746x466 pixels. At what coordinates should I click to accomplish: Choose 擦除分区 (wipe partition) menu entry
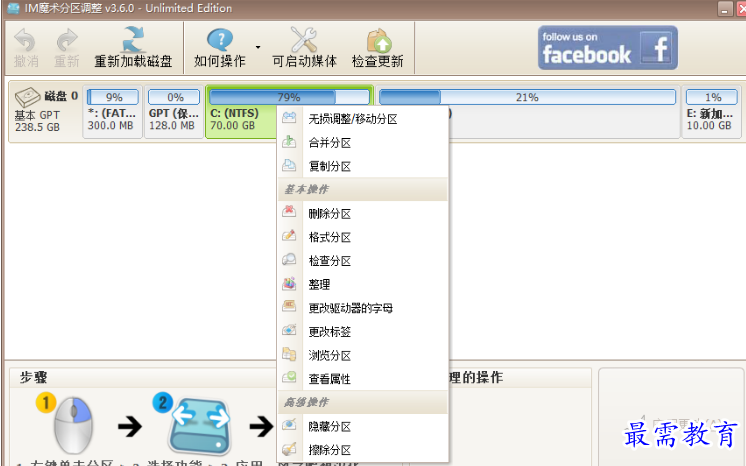(x=363, y=450)
